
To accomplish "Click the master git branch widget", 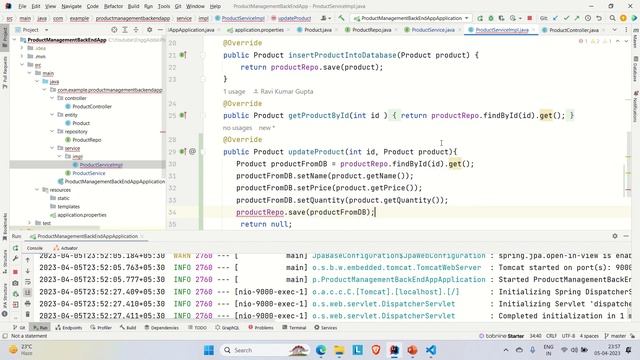I will coord(615,336).
